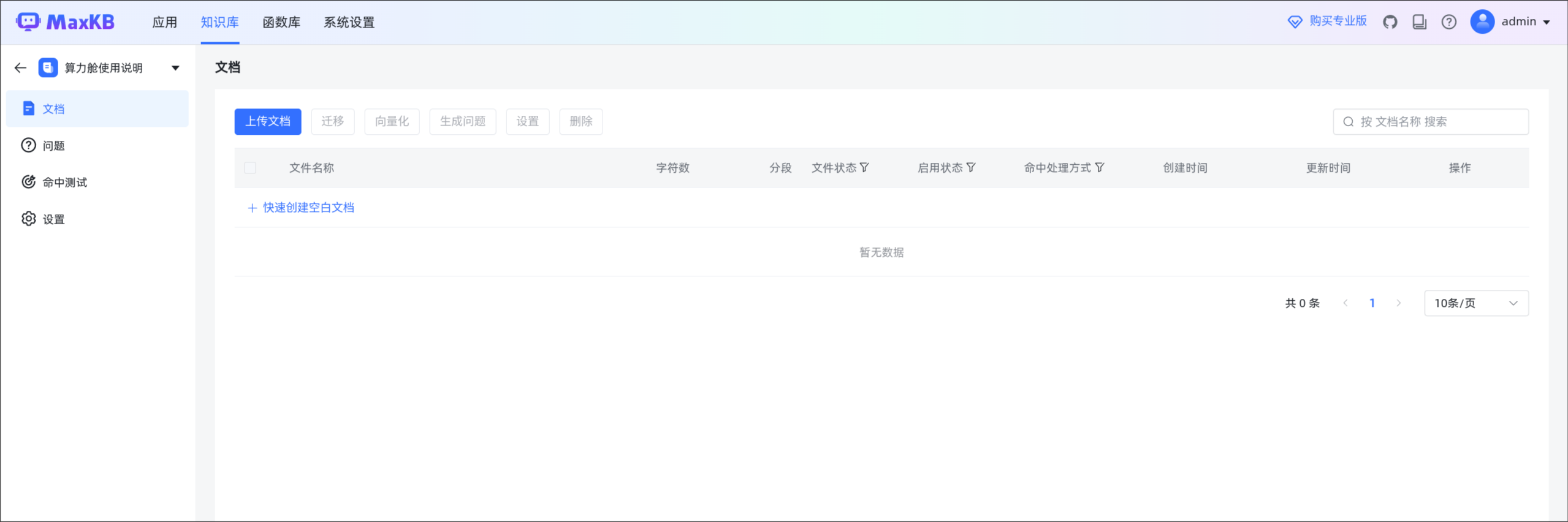Screen dimensions: 1568x522
Task: Open the 应用 top menu
Action: tap(165, 22)
